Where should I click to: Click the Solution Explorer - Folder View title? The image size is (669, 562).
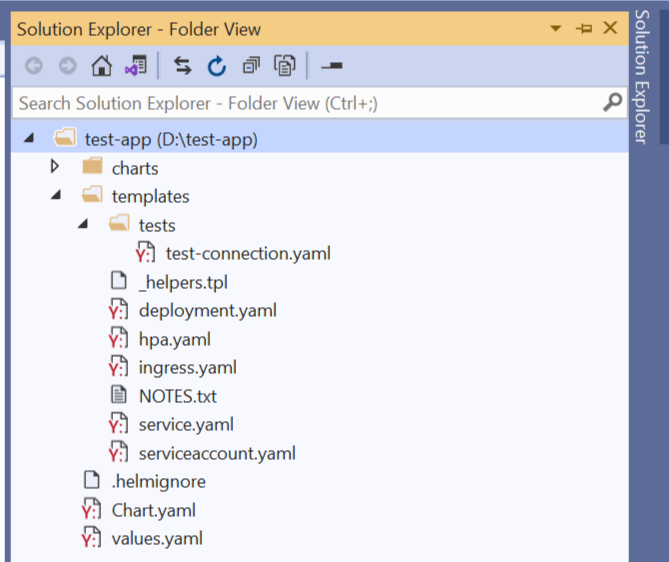coord(139,29)
